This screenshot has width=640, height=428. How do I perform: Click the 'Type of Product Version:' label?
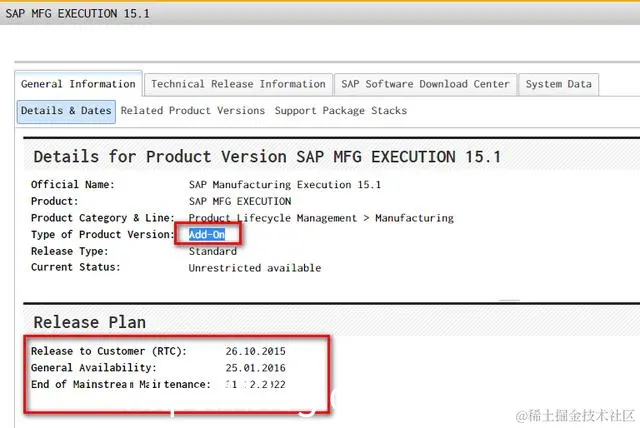point(102,235)
